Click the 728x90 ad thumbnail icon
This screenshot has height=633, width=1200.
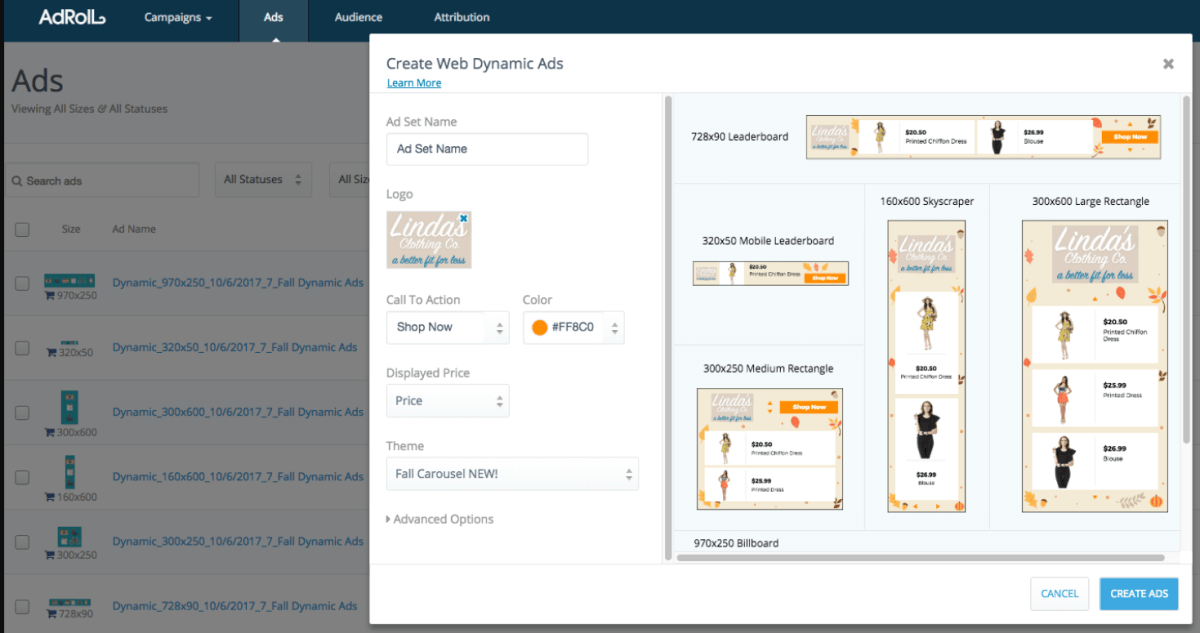(x=70, y=603)
